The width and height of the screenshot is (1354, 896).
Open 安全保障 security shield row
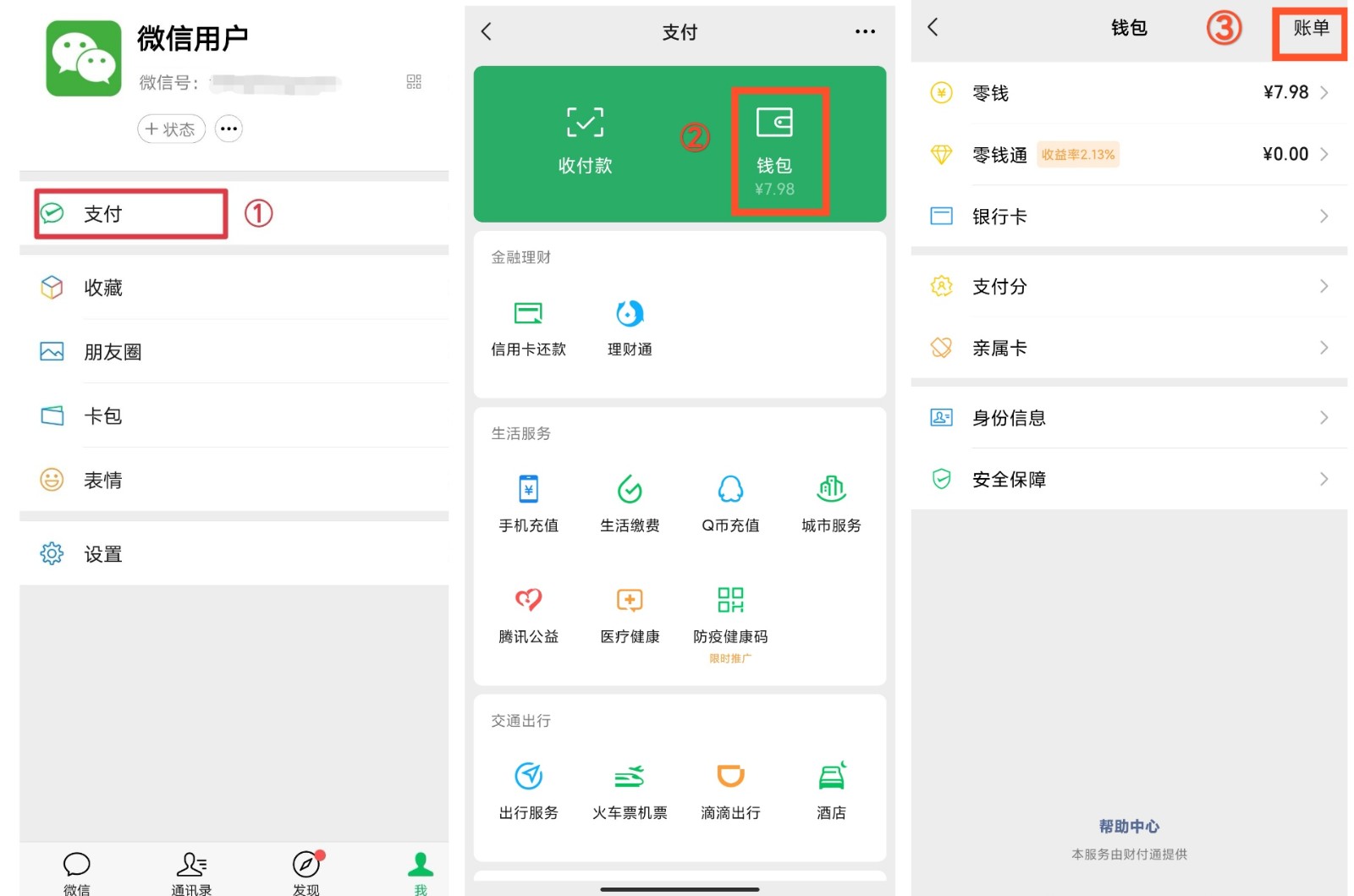[1129, 479]
